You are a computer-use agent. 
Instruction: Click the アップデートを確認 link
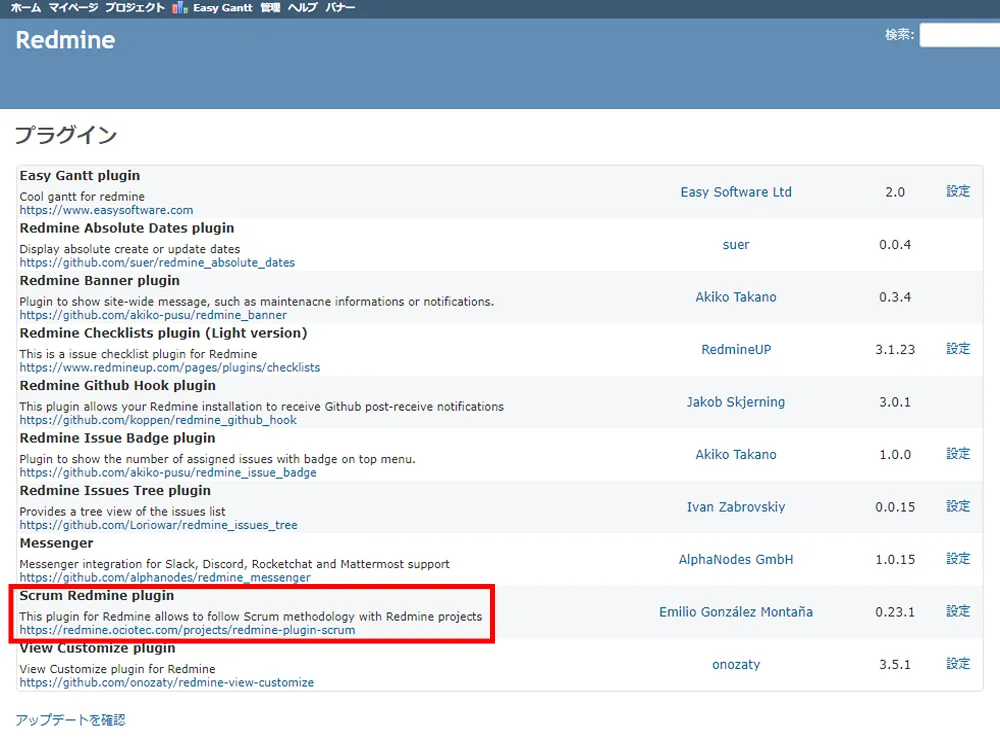click(x=70, y=720)
